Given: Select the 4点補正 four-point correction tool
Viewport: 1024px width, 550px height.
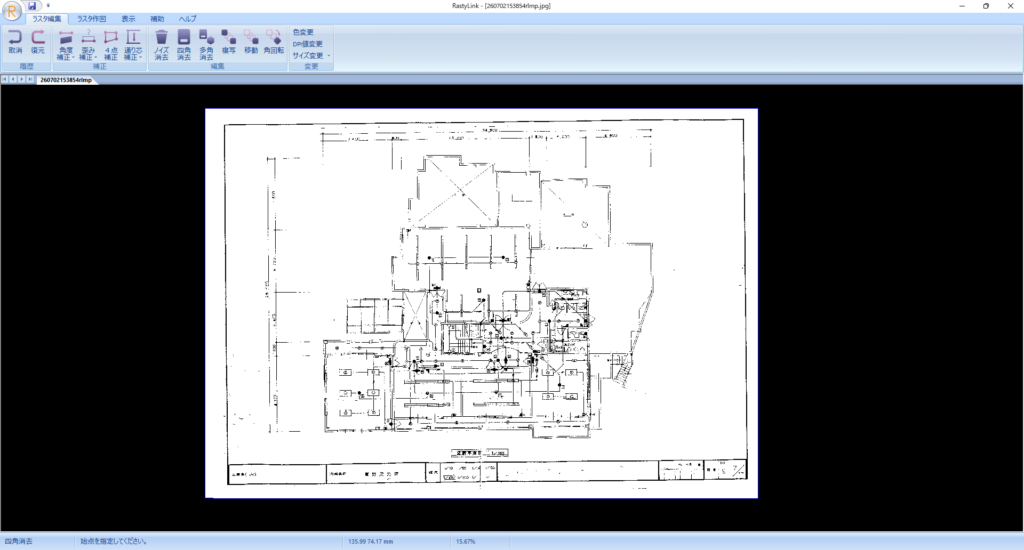Looking at the screenshot, I should click(111, 45).
